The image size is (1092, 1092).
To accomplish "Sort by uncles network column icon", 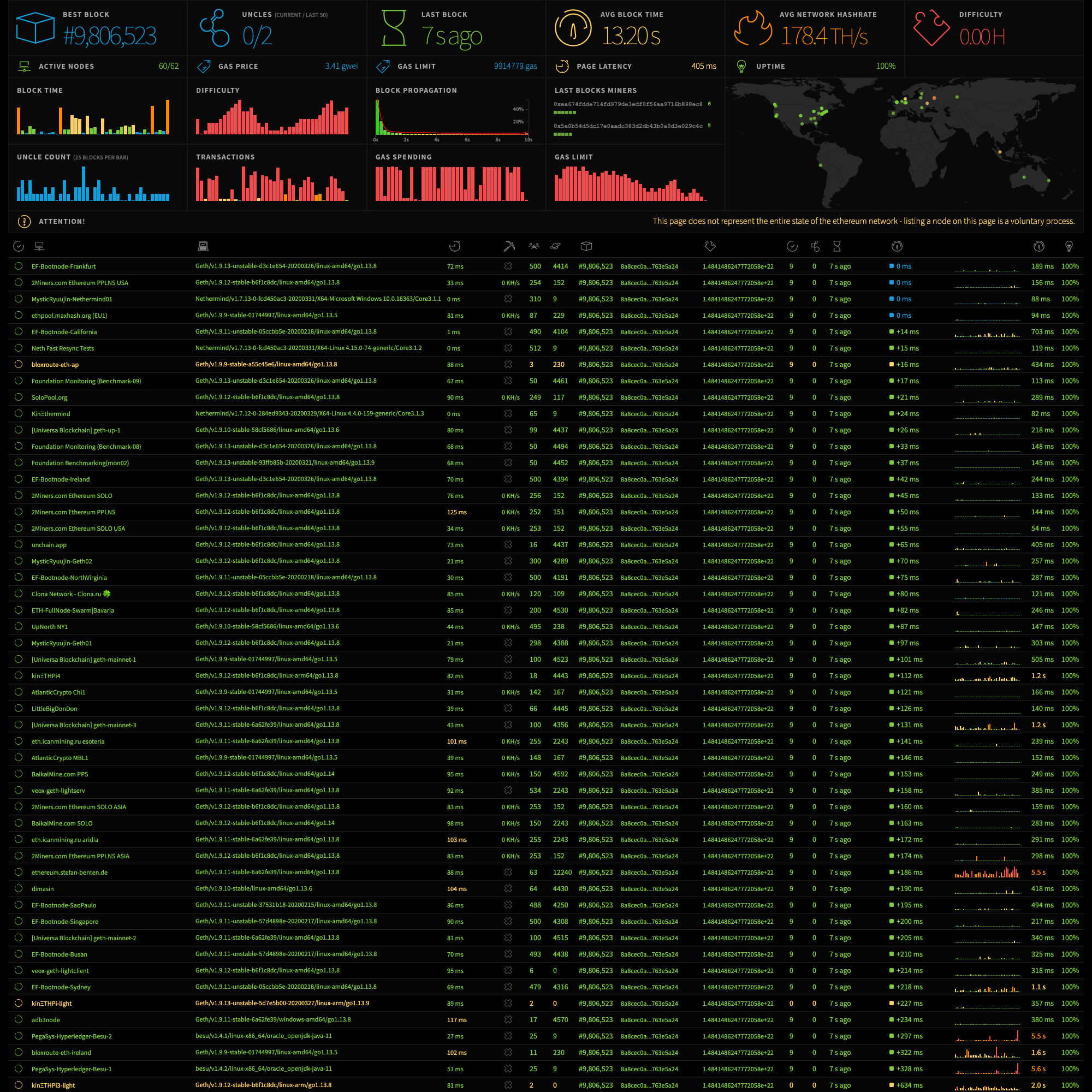I will (815, 246).
